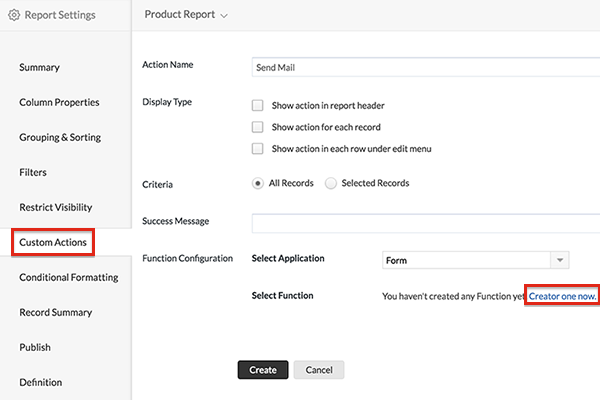Viewport: 600px width, 400px height.
Task: Click the Report Settings gear icon
Action: pos(14,16)
